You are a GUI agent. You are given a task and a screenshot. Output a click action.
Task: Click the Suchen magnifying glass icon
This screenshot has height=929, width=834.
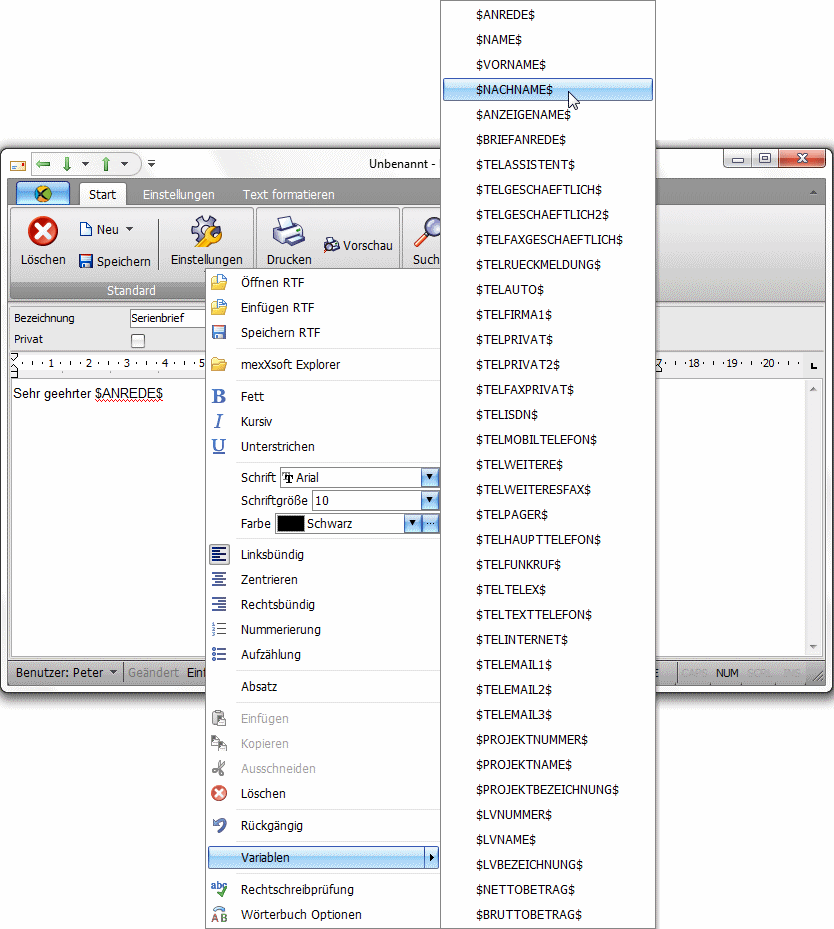pos(427,232)
